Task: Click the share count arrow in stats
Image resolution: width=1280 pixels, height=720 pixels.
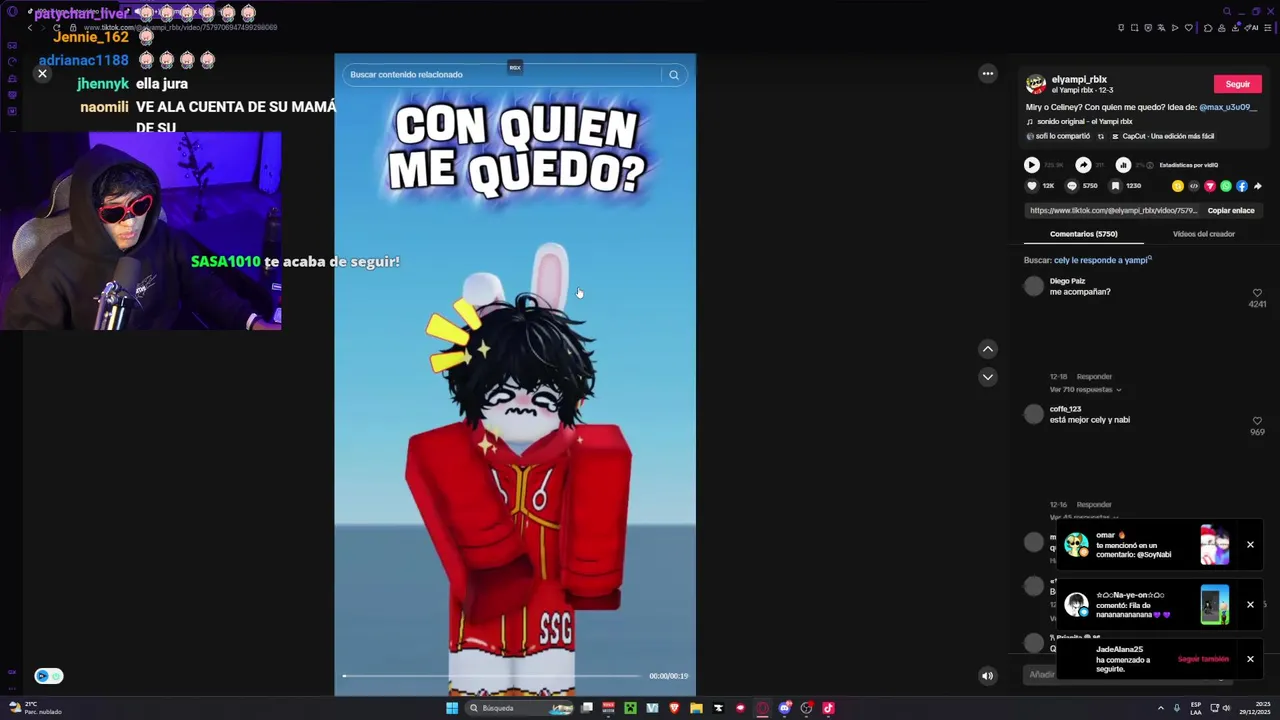Action: [x=1083, y=165]
